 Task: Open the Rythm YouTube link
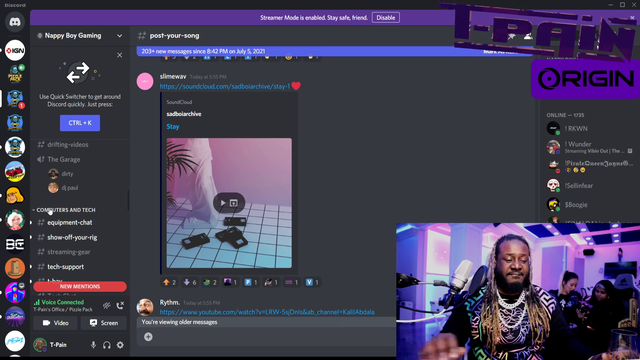(x=267, y=312)
